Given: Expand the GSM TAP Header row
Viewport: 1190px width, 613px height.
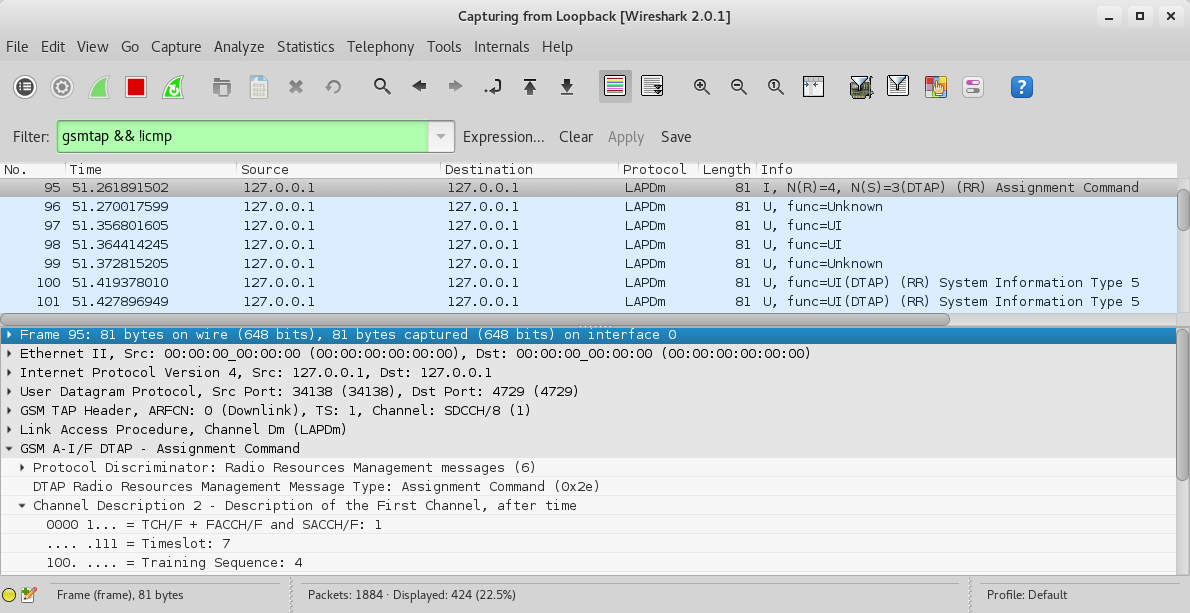Looking at the screenshot, I should (9, 410).
